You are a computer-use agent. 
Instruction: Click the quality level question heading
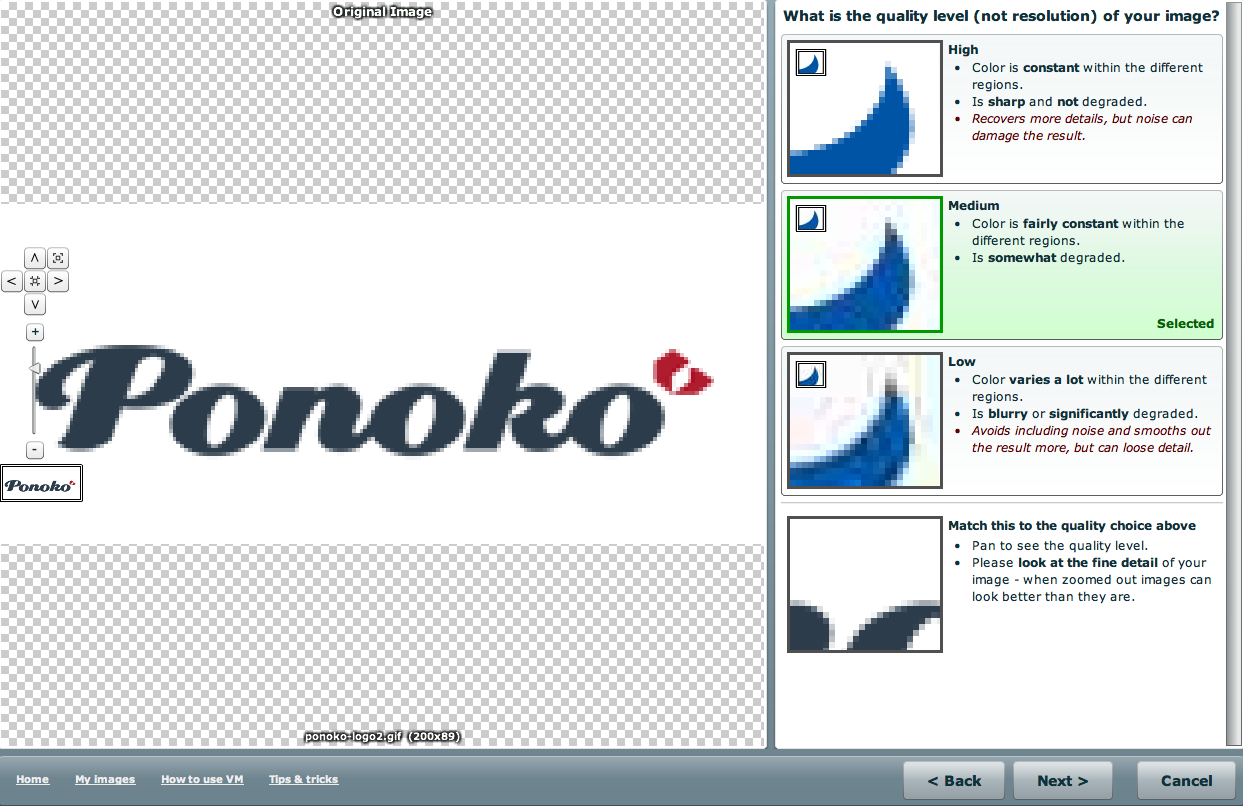tap(1001, 15)
